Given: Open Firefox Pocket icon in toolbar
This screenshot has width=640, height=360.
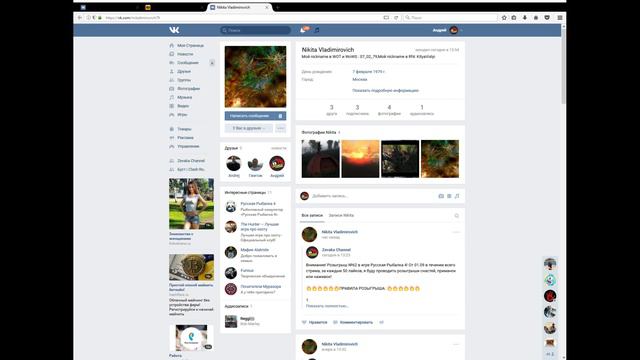Looking at the screenshot, I should (x=547, y=18).
